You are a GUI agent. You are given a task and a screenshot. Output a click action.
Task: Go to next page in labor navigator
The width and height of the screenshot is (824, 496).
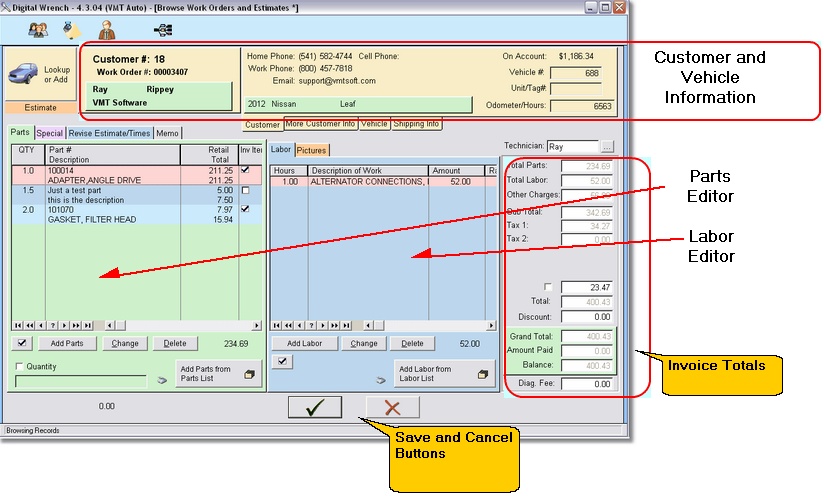click(334, 326)
